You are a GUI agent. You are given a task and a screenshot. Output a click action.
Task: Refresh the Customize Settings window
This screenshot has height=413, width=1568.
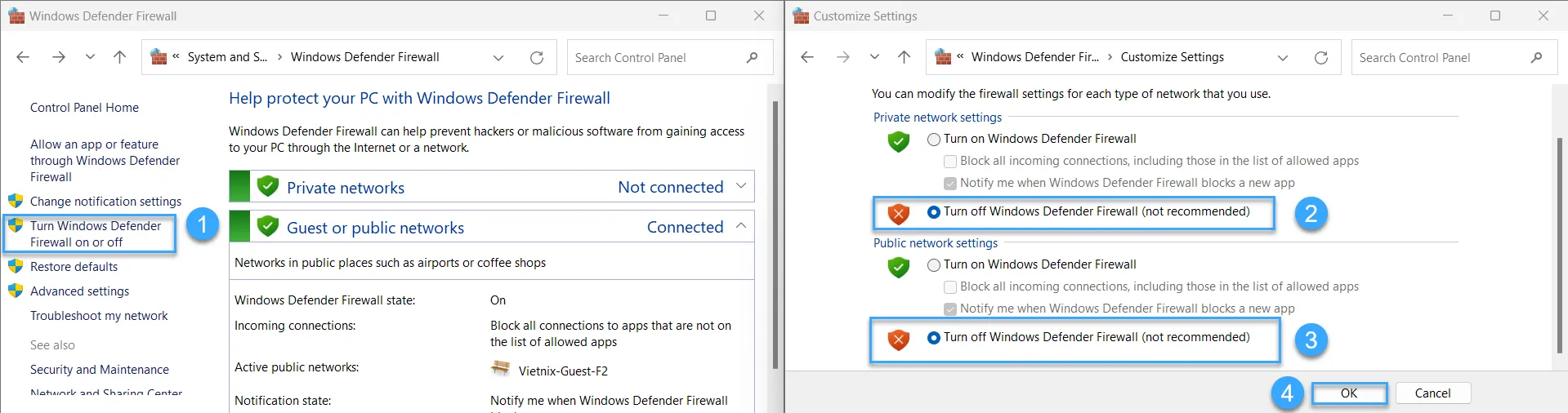(x=1321, y=57)
